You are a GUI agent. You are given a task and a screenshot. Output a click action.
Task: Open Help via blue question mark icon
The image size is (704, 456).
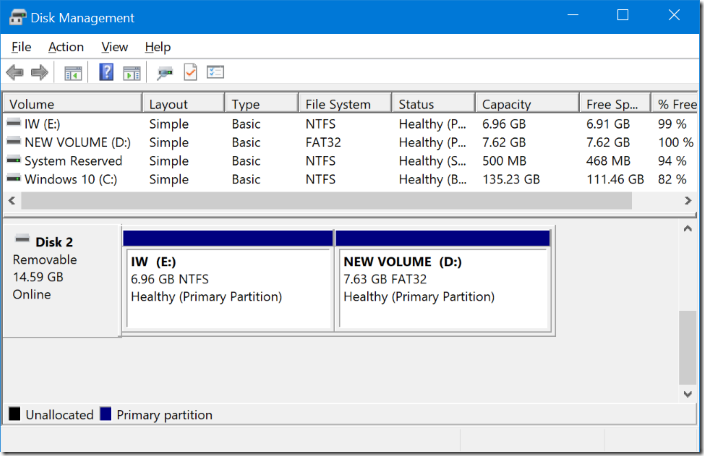(x=106, y=72)
